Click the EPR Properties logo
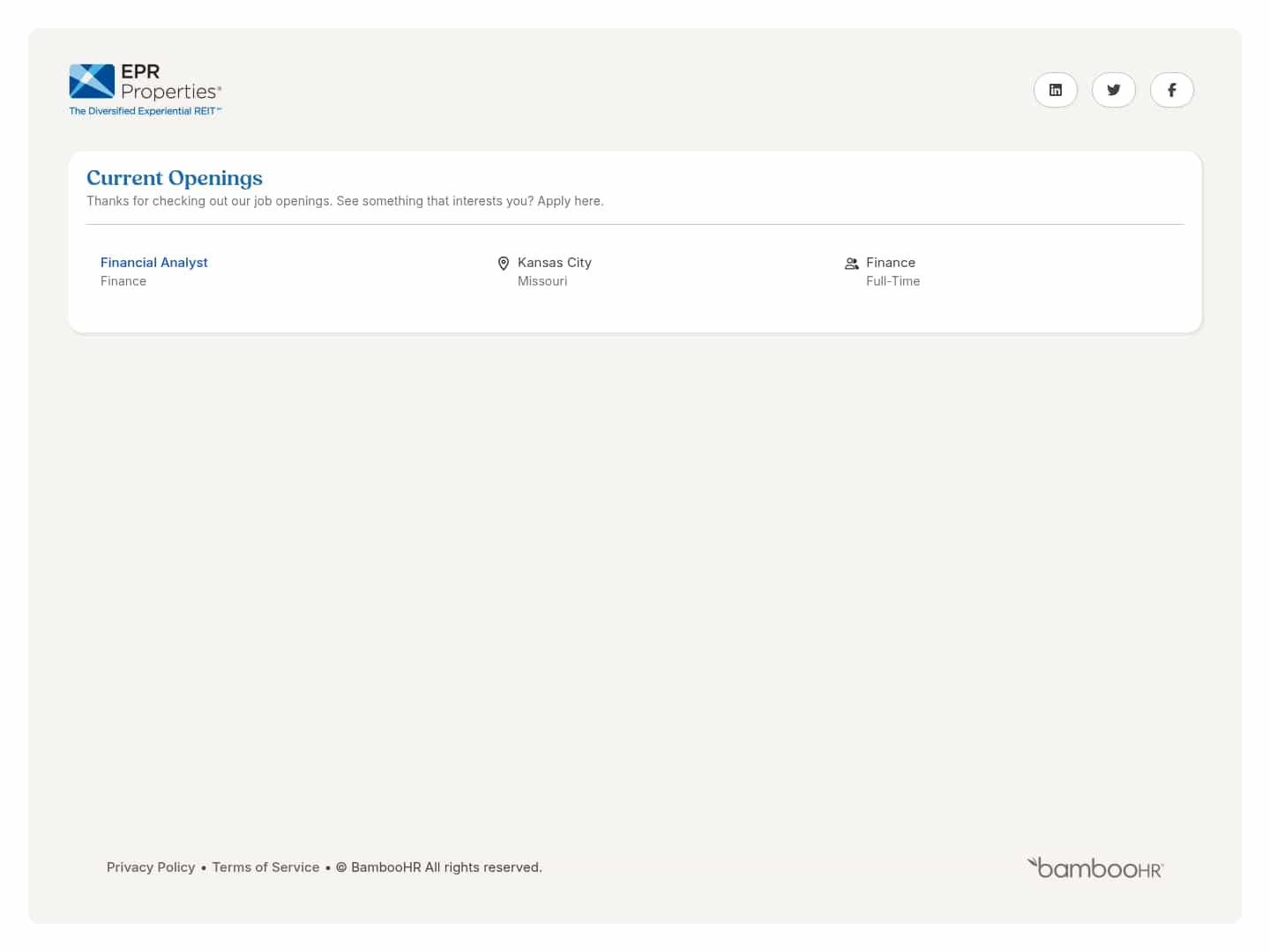 146,89
